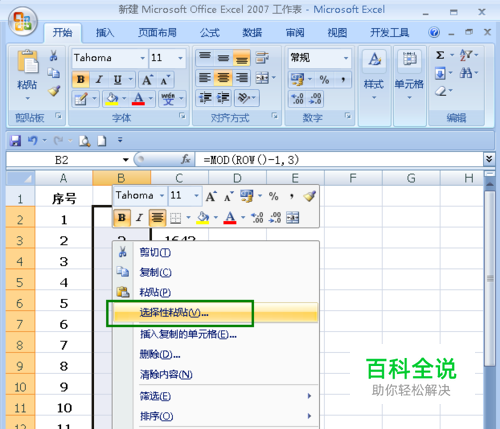Open the alignment group dialog launcher

tap(275, 116)
